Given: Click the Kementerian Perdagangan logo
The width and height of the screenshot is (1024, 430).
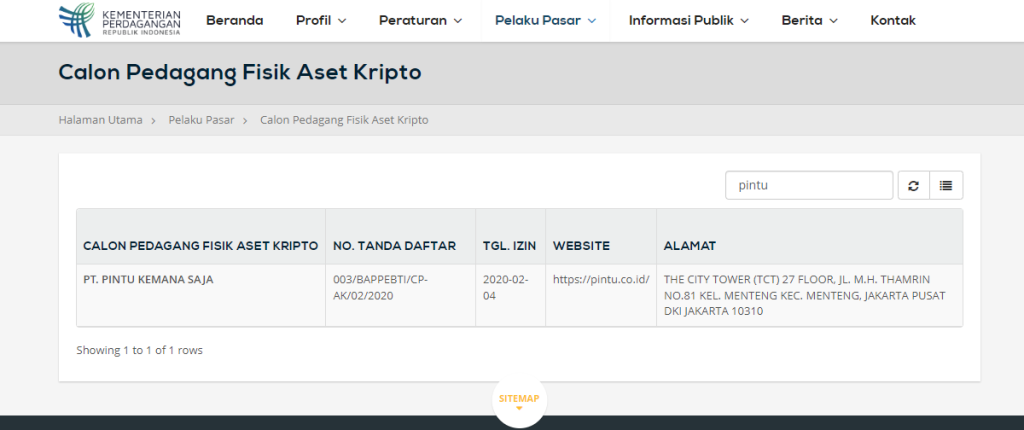Looking at the screenshot, I should pyautogui.click(x=120, y=20).
